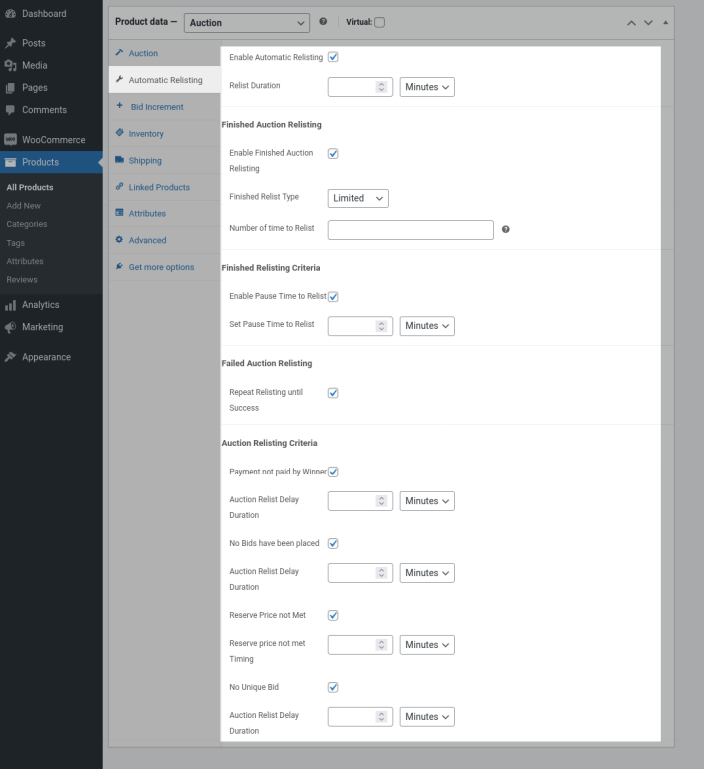This screenshot has width=704, height=769.
Task: Click the Dashboard gauge icon
Action: [10, 14]
